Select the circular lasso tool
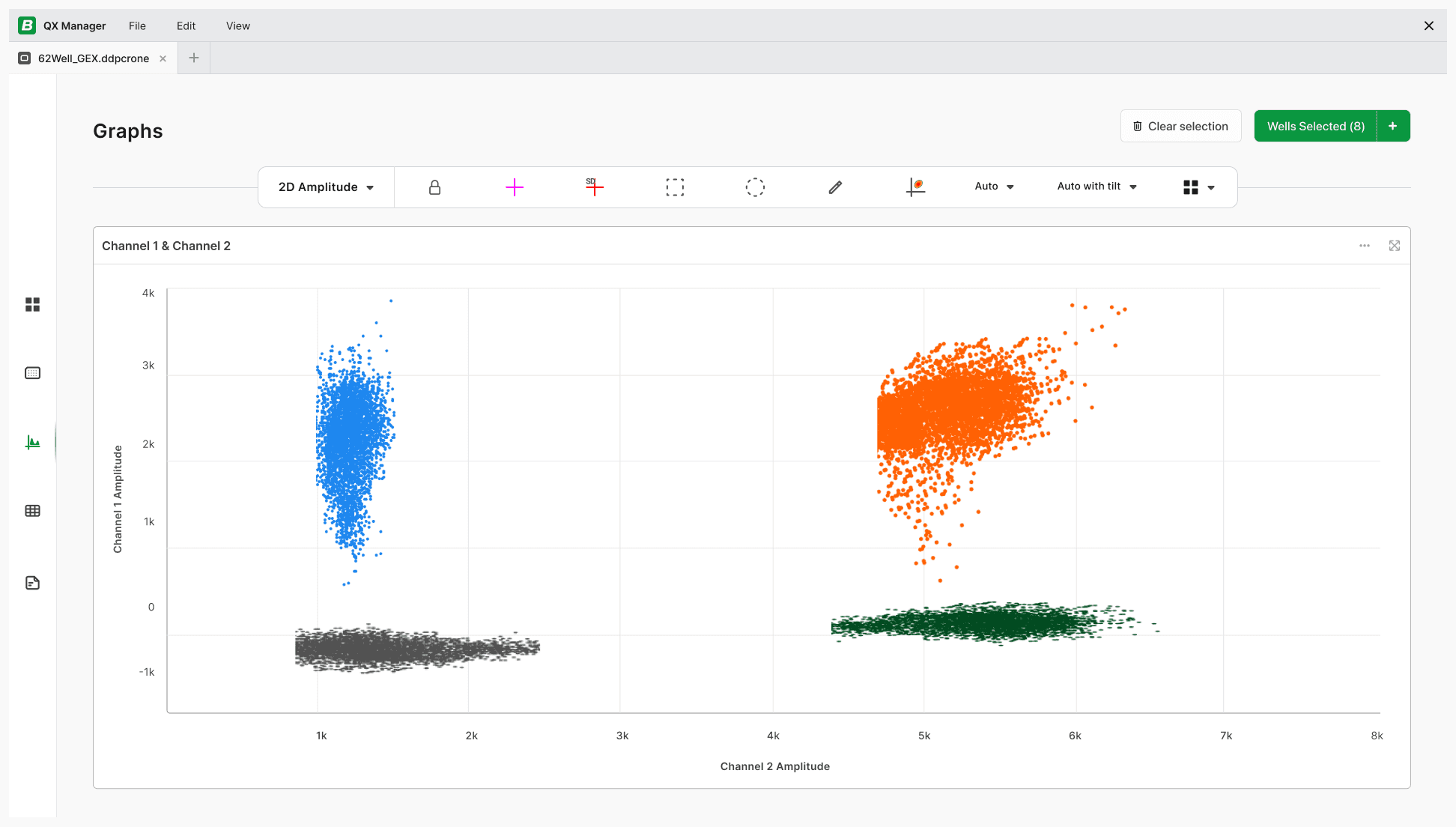Image resolution: width=1456 pixels, height=827 pixels. [755, 187]
